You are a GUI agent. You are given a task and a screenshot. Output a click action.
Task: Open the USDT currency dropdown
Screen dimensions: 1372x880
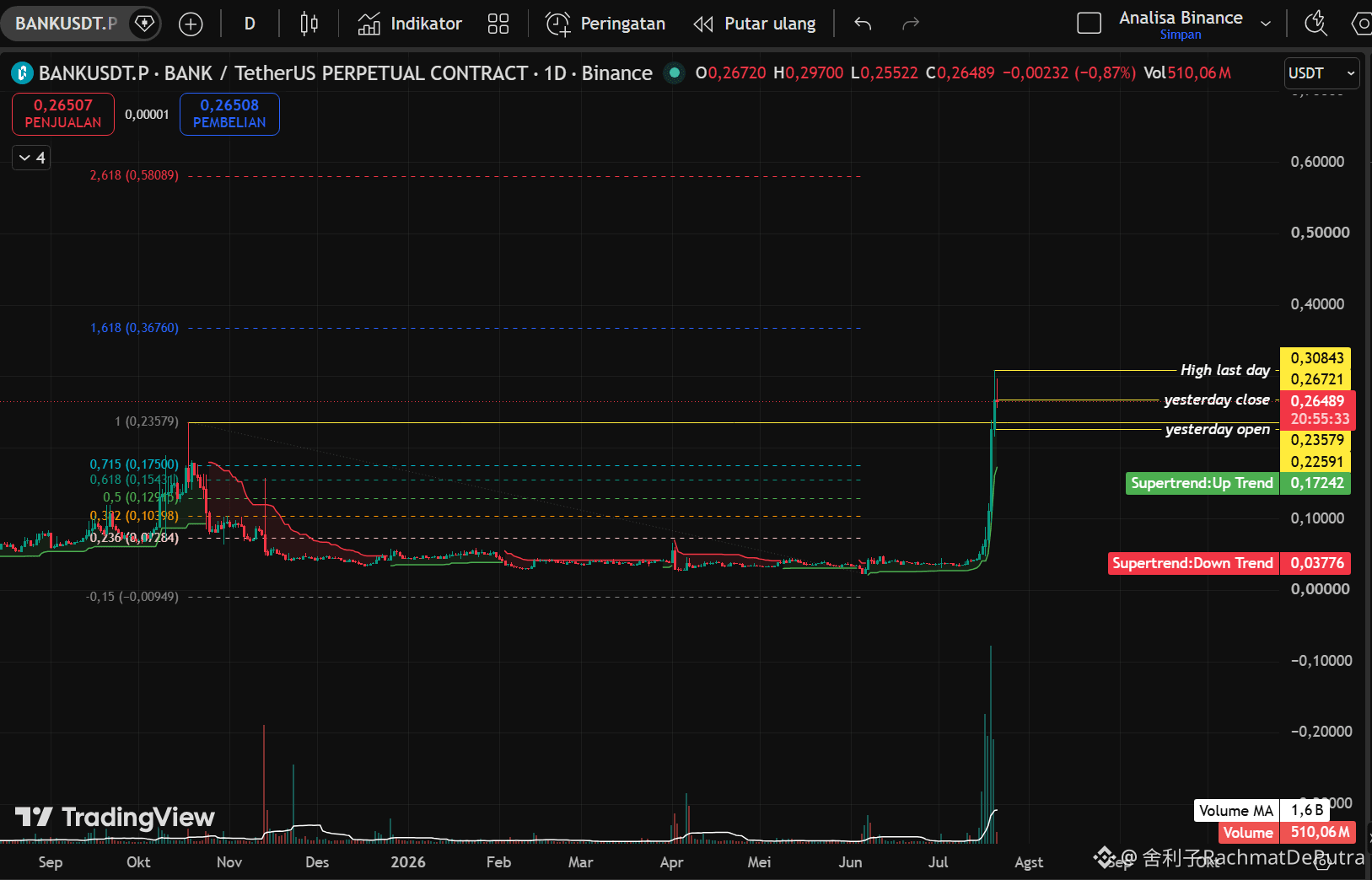(x=1321, y=73)
